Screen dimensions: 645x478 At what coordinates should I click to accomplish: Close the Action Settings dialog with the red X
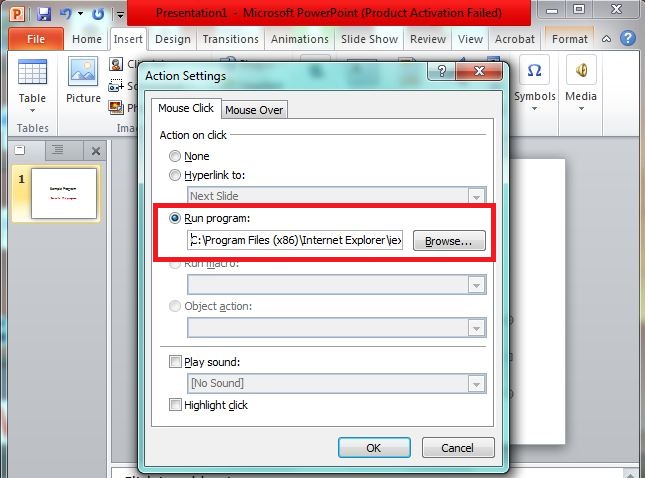479,72
